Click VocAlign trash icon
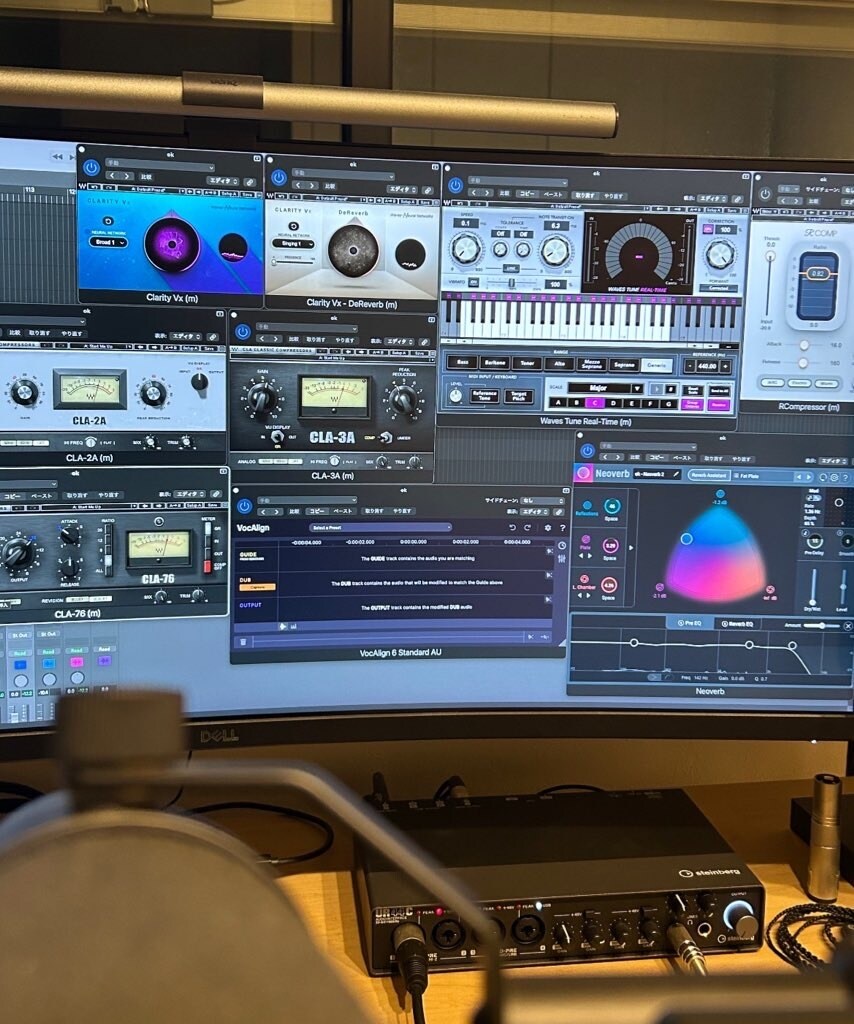The height and width of the screenshot is (1024, 854). 244,643
